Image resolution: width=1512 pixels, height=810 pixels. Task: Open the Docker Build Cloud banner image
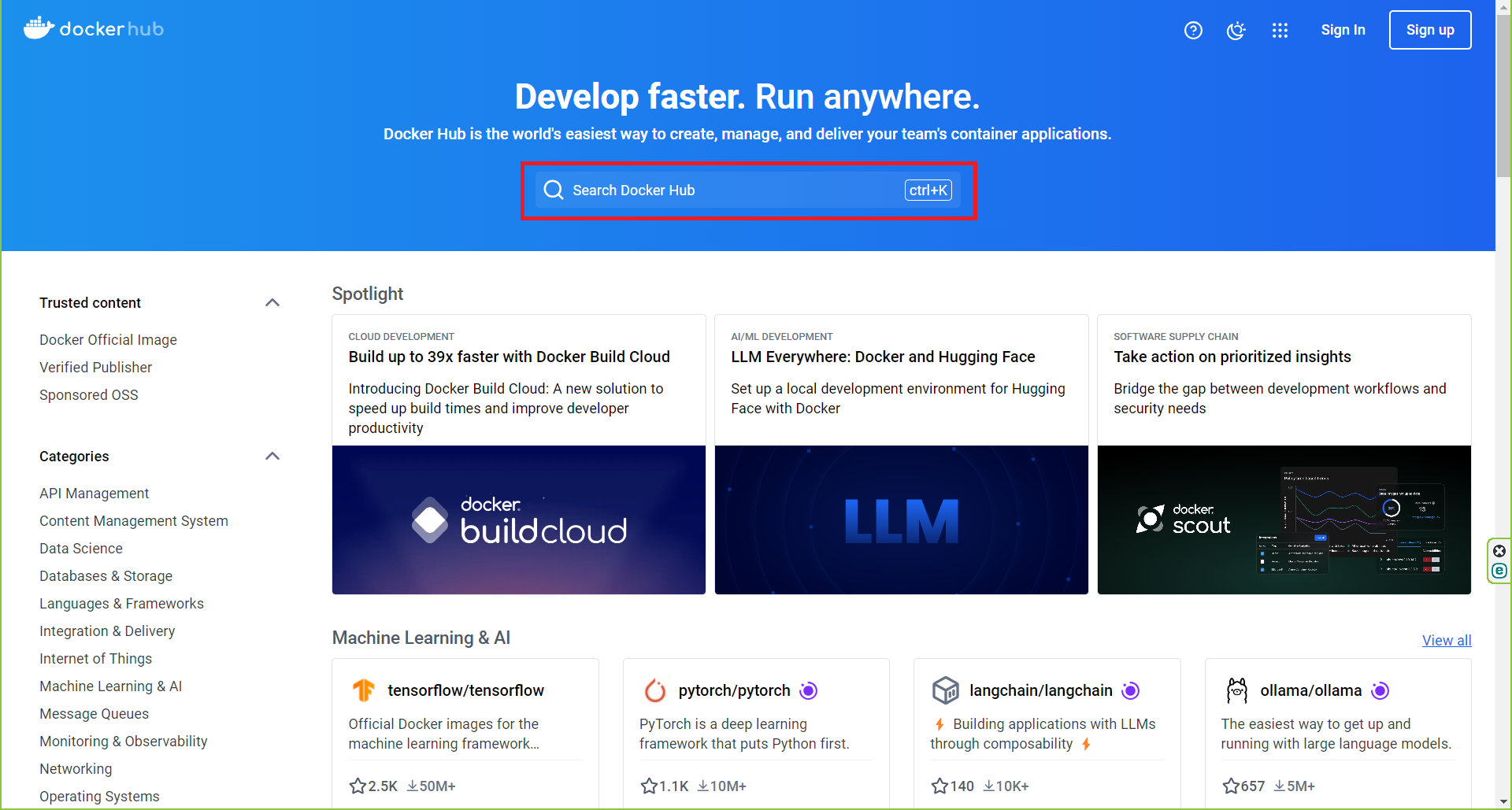pyautogui.click(x=518, y=520)
